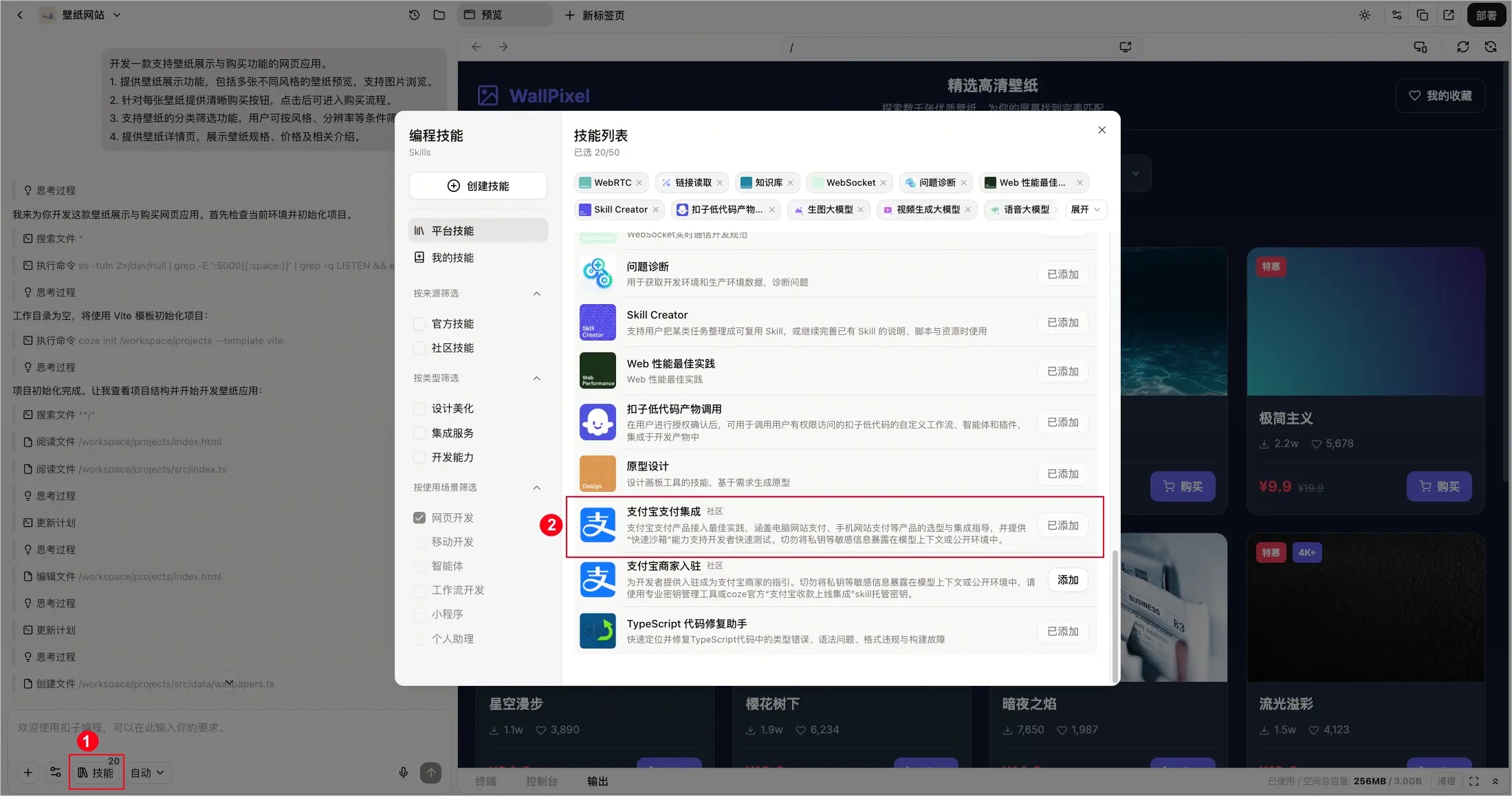
Task: Open the 流光溢彩 wallpaper thumbnail
Action: tap(1366, 608)
